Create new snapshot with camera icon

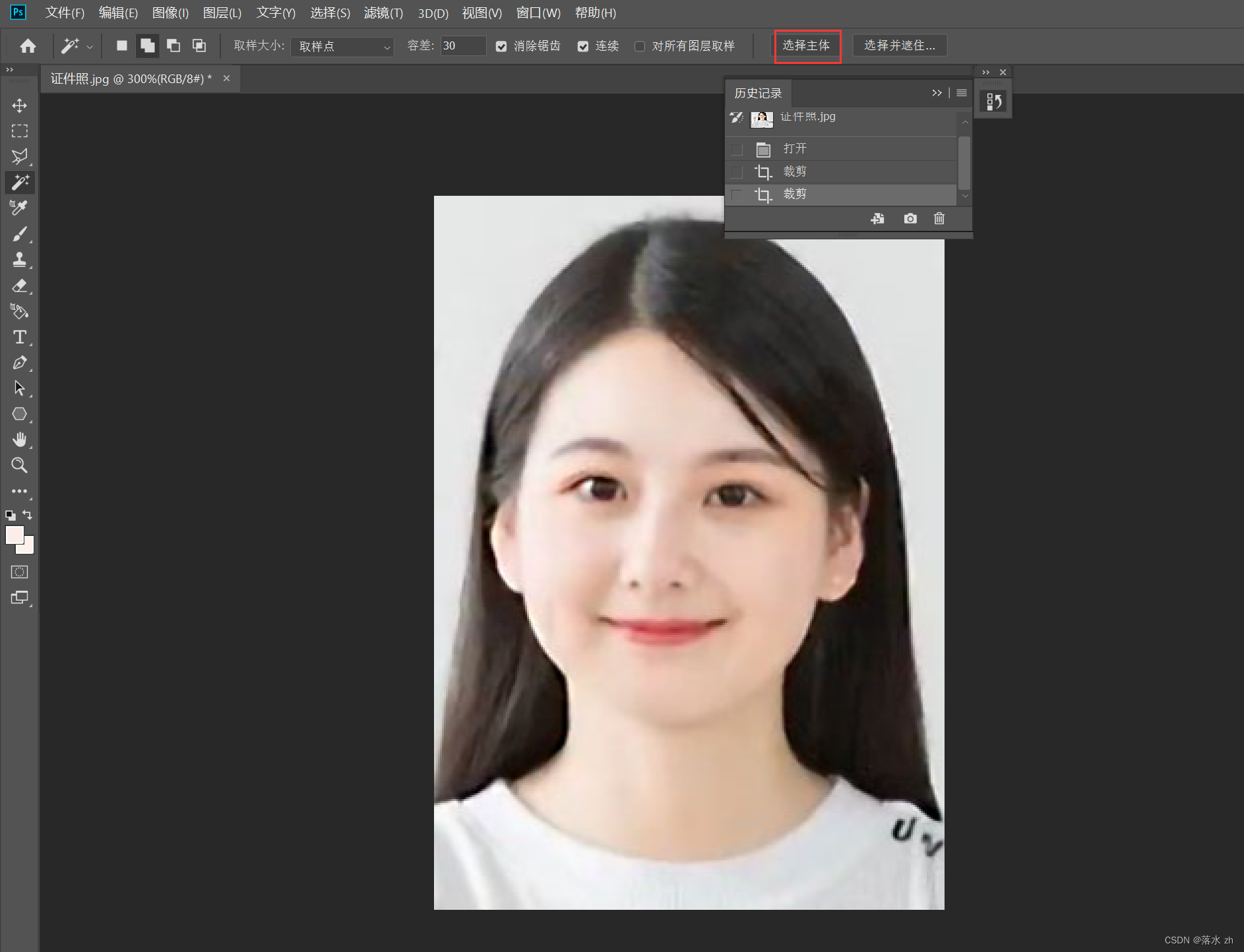(x=910, y=219)
